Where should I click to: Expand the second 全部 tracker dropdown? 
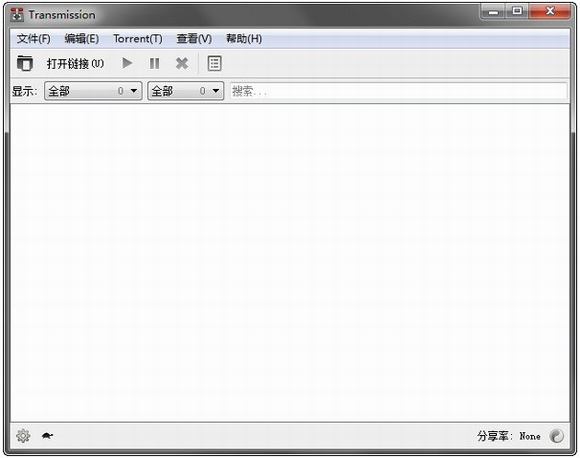(x=185, y=91)
